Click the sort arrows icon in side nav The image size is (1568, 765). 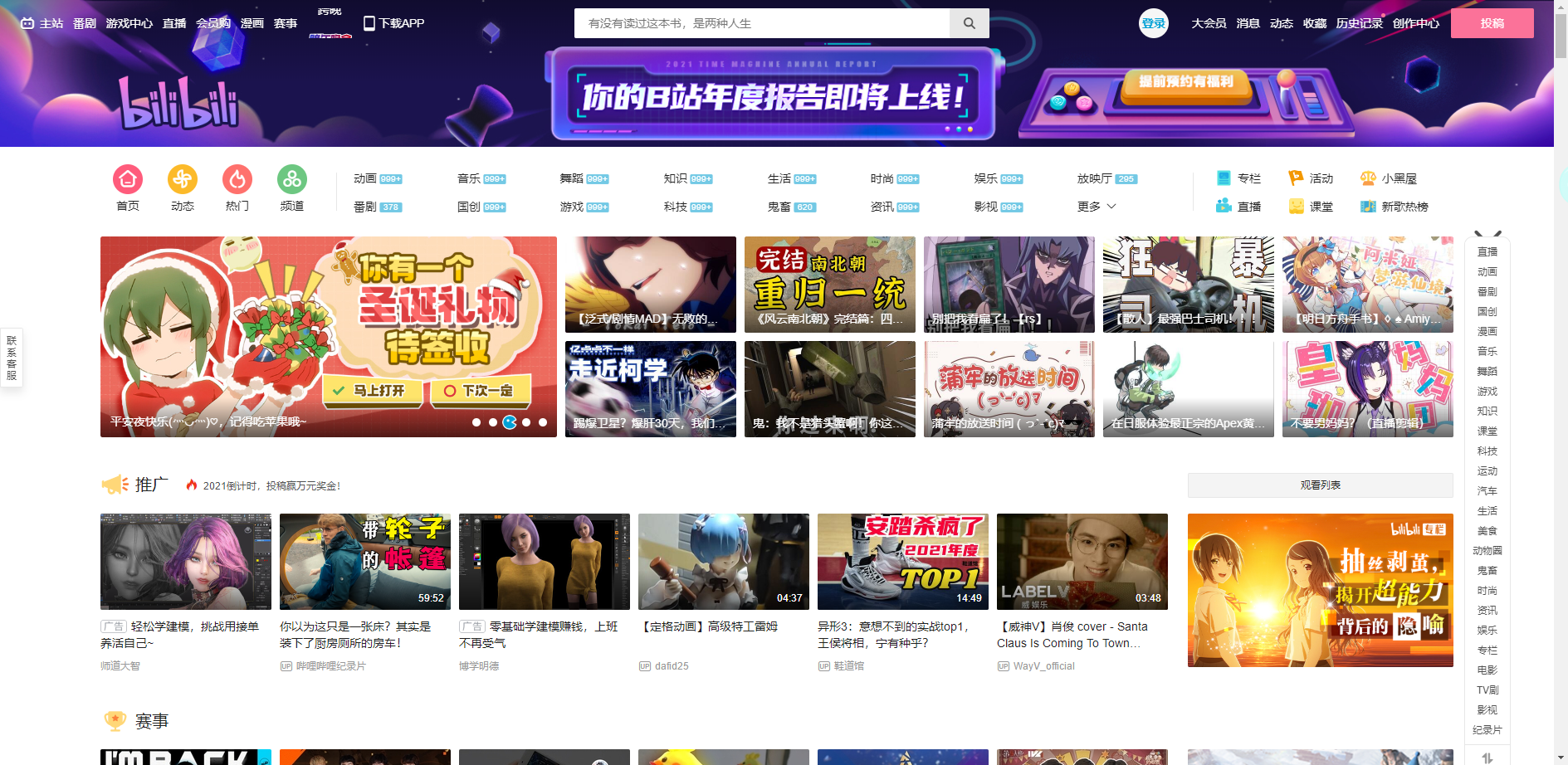click(1487, 757)
